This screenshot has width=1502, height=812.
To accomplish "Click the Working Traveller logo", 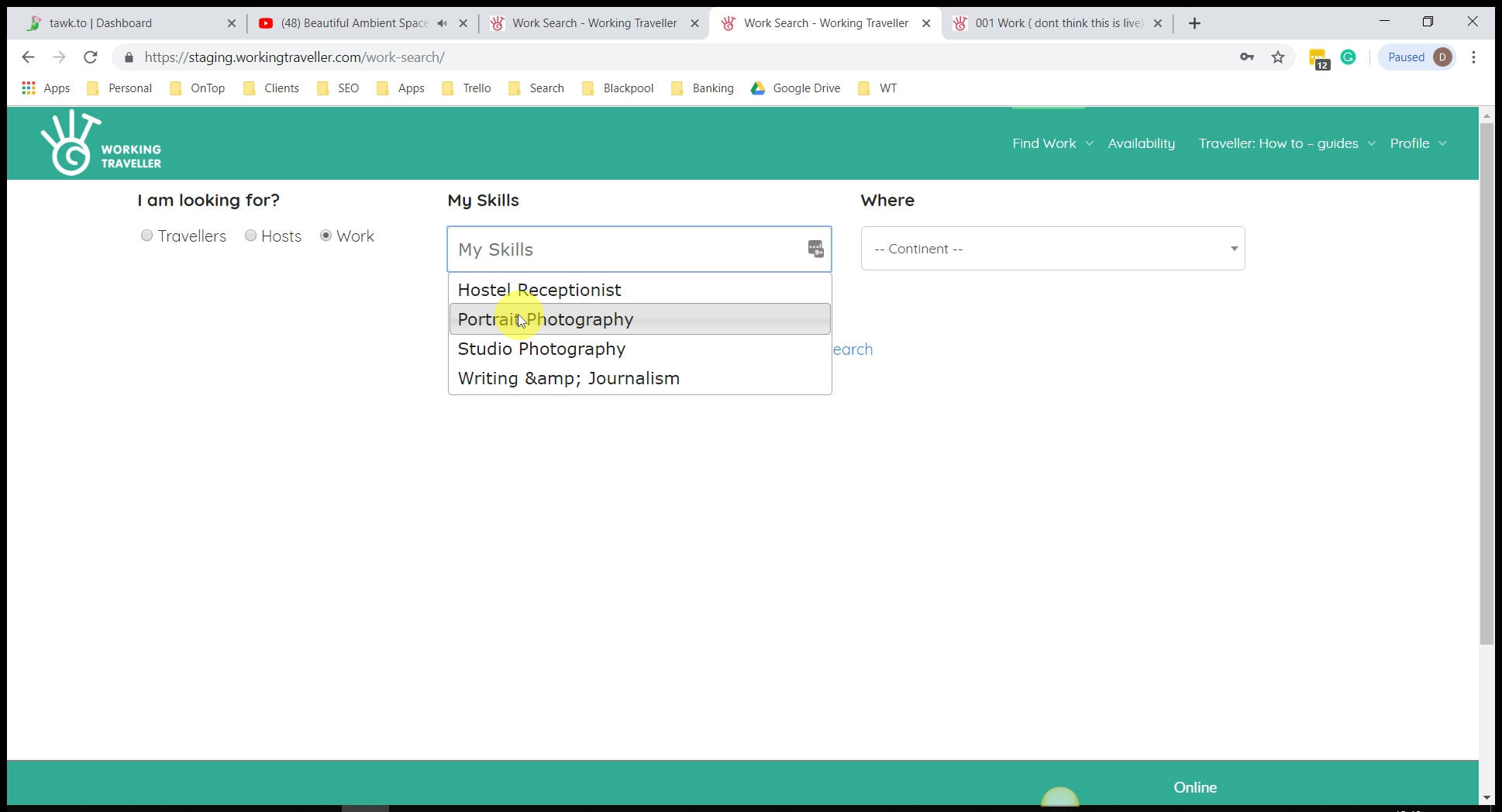I will pyautogui.click(x=101, y=143).
